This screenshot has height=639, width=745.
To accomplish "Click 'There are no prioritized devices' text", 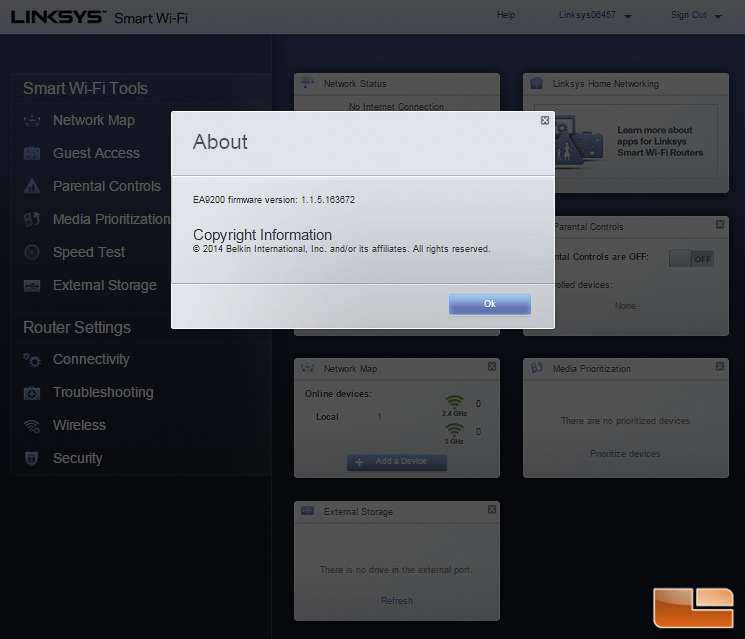I will click(625, 421).
